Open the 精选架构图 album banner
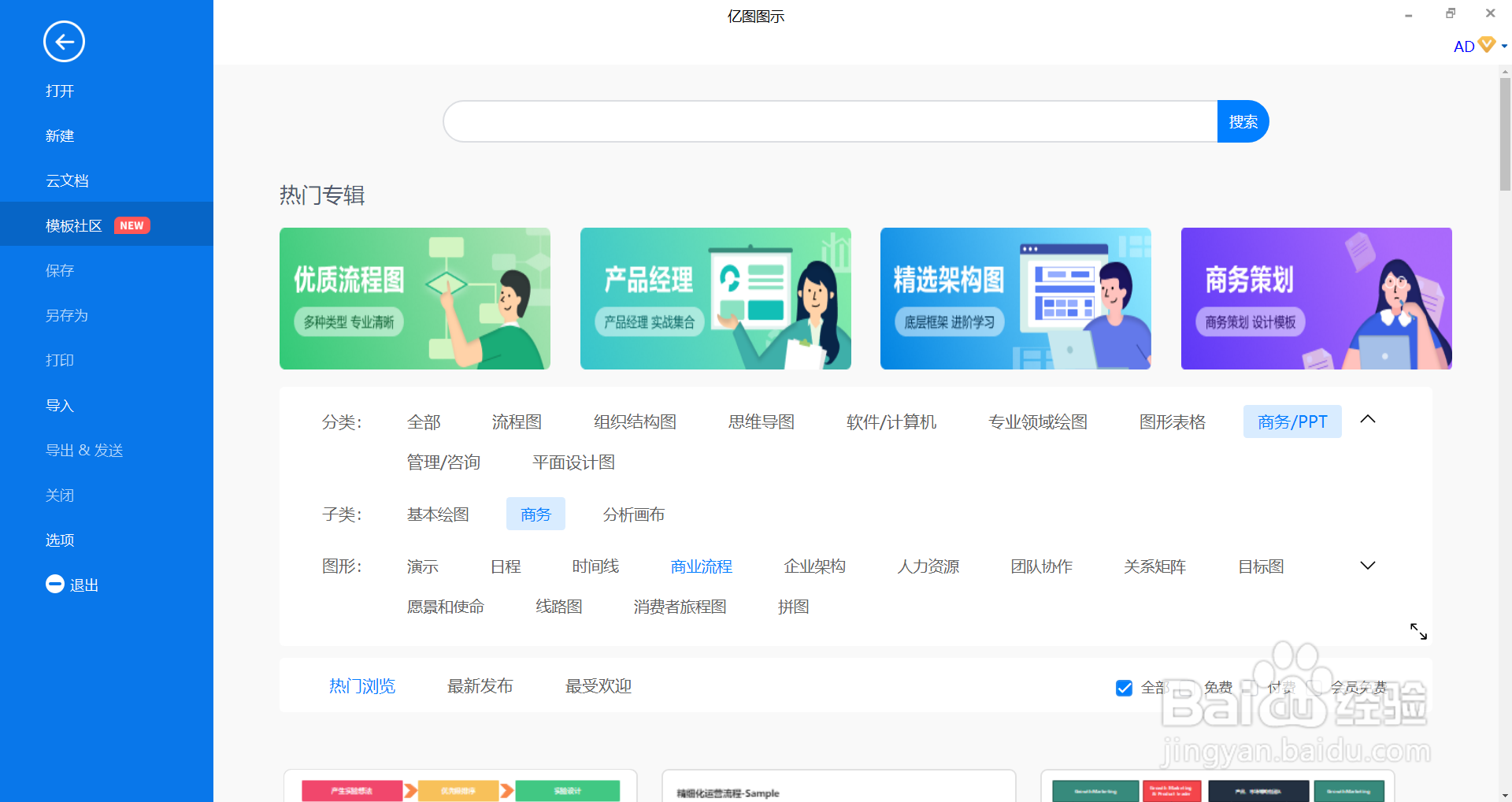This screenshot has height=802, width=1512. coord(1016,299)
